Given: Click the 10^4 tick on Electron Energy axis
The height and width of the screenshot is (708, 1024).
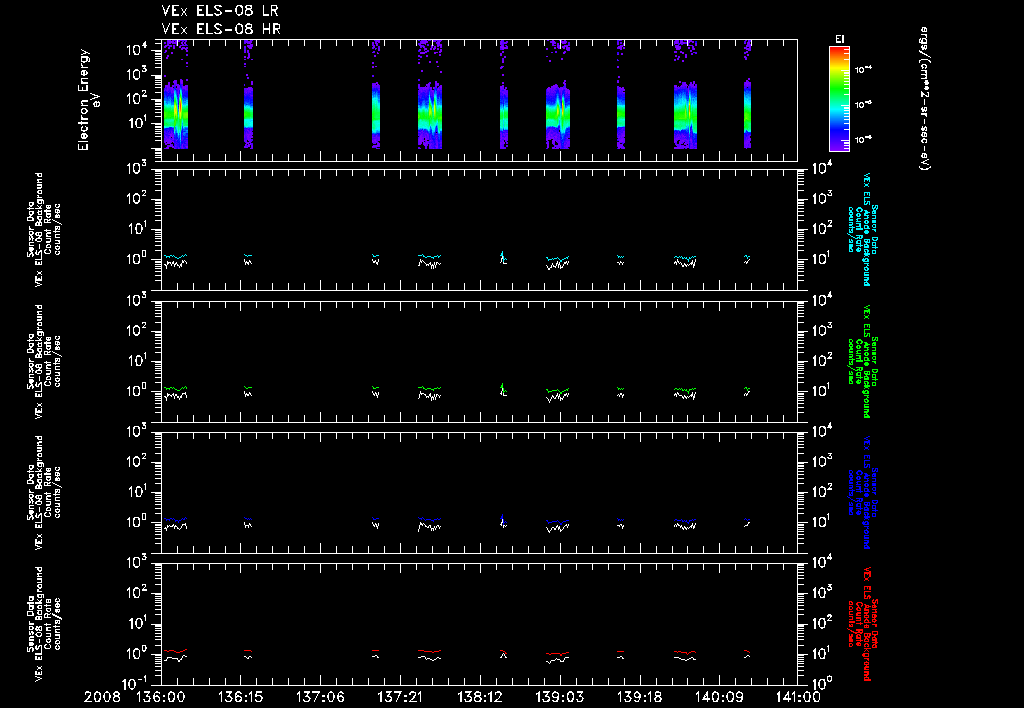Looking at the screenshot, I should pos(137,50).
